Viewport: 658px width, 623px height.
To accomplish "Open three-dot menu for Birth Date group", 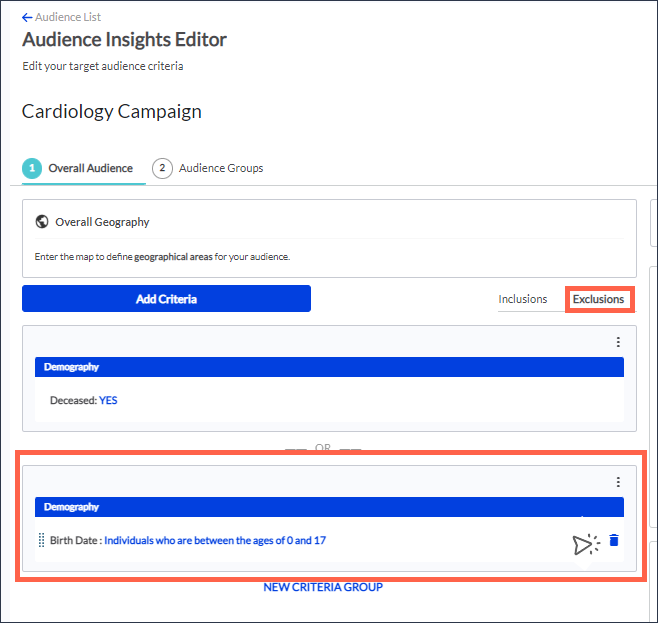I will pos(618,482).
